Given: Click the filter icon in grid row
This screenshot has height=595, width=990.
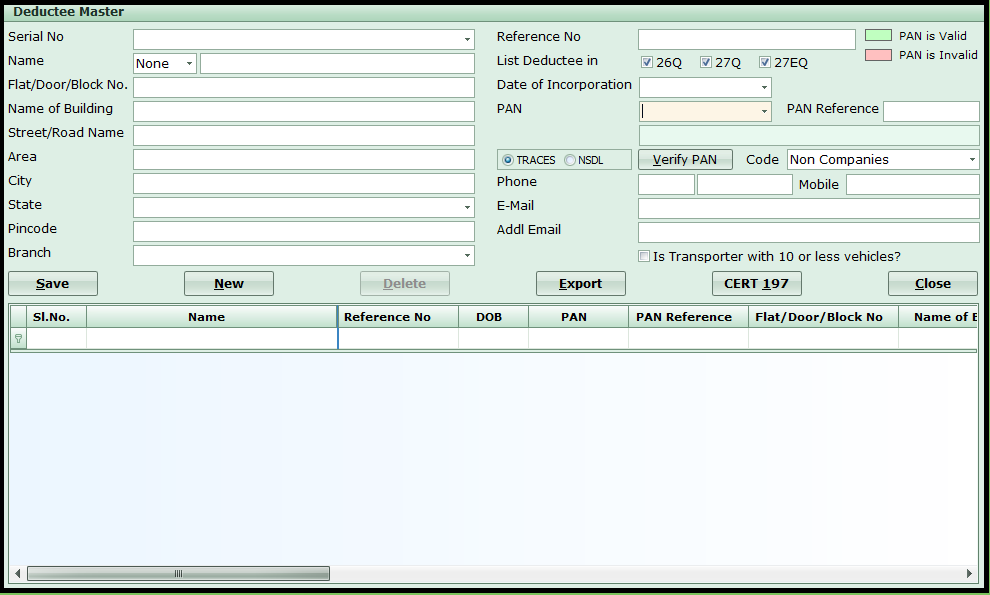Looking at the screenshot, I should [x=18, y=339].
